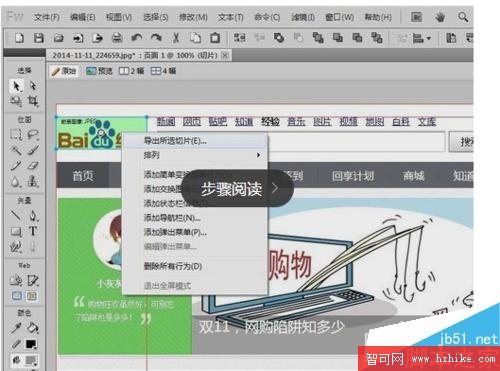Click the 首页 nav item on canvas
This screenshot has width=500, height=371.
pos(83,176)
